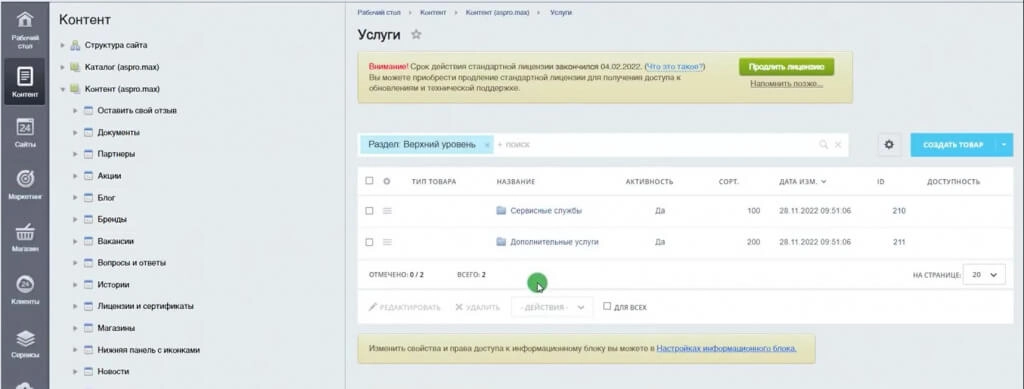Open the Клиенты sidebar icon

(25, 285)
